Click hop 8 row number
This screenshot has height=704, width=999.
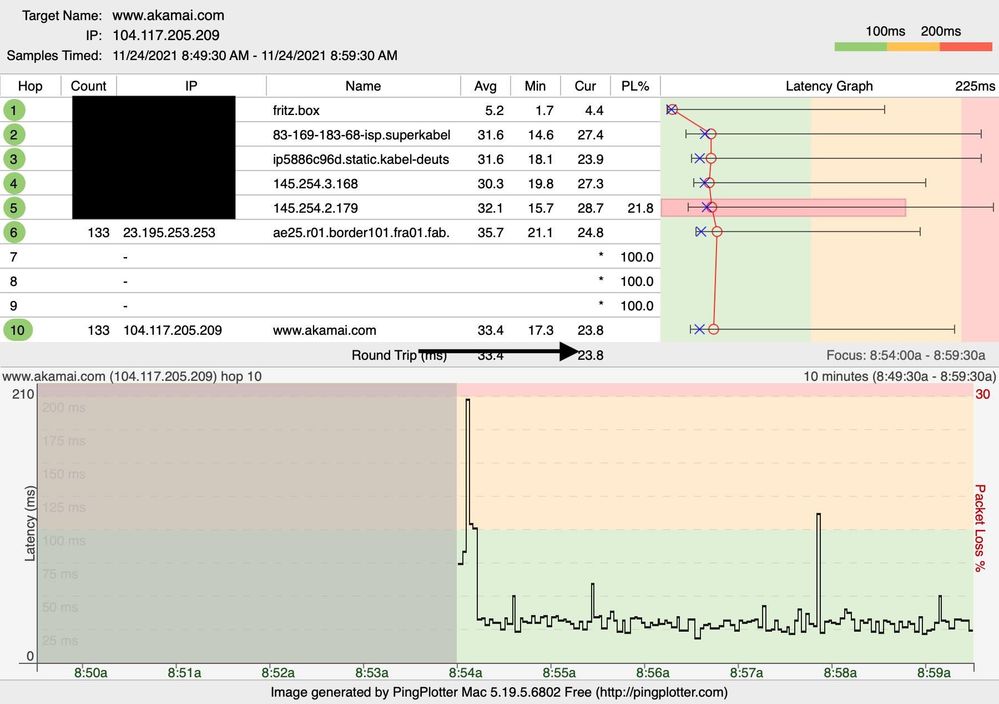[13, 281]
